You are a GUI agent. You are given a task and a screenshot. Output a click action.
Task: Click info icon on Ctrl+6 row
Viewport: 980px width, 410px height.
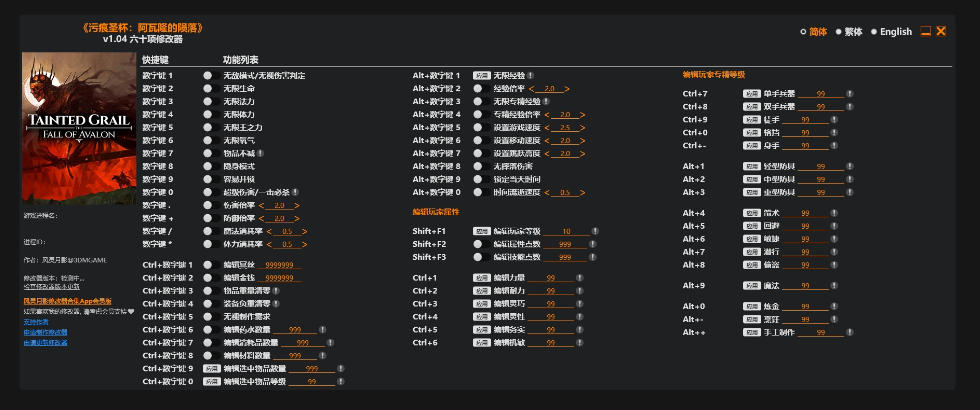pyautogui.click(x=580, y=342)
